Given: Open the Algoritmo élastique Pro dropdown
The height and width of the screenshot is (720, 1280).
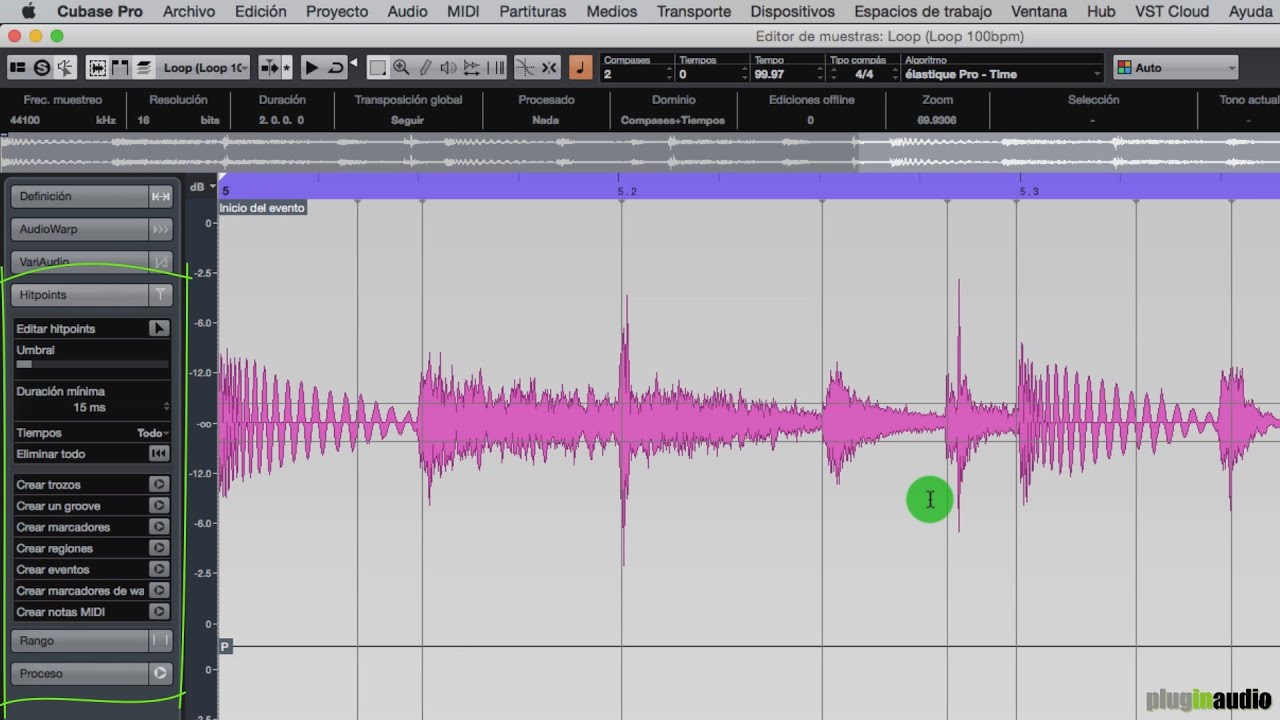Looking at the screenshot, I should pos(1001,74).
